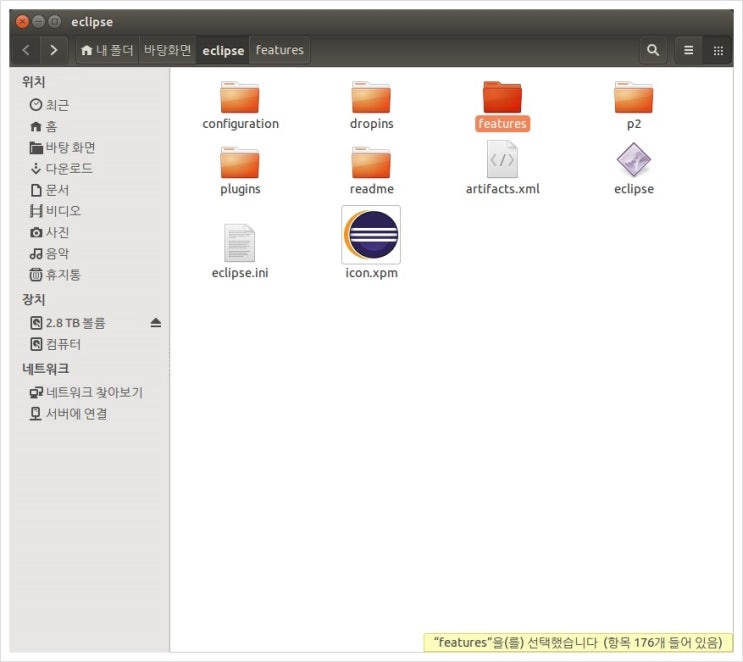Open the dropins folder icon

[371, 98]
